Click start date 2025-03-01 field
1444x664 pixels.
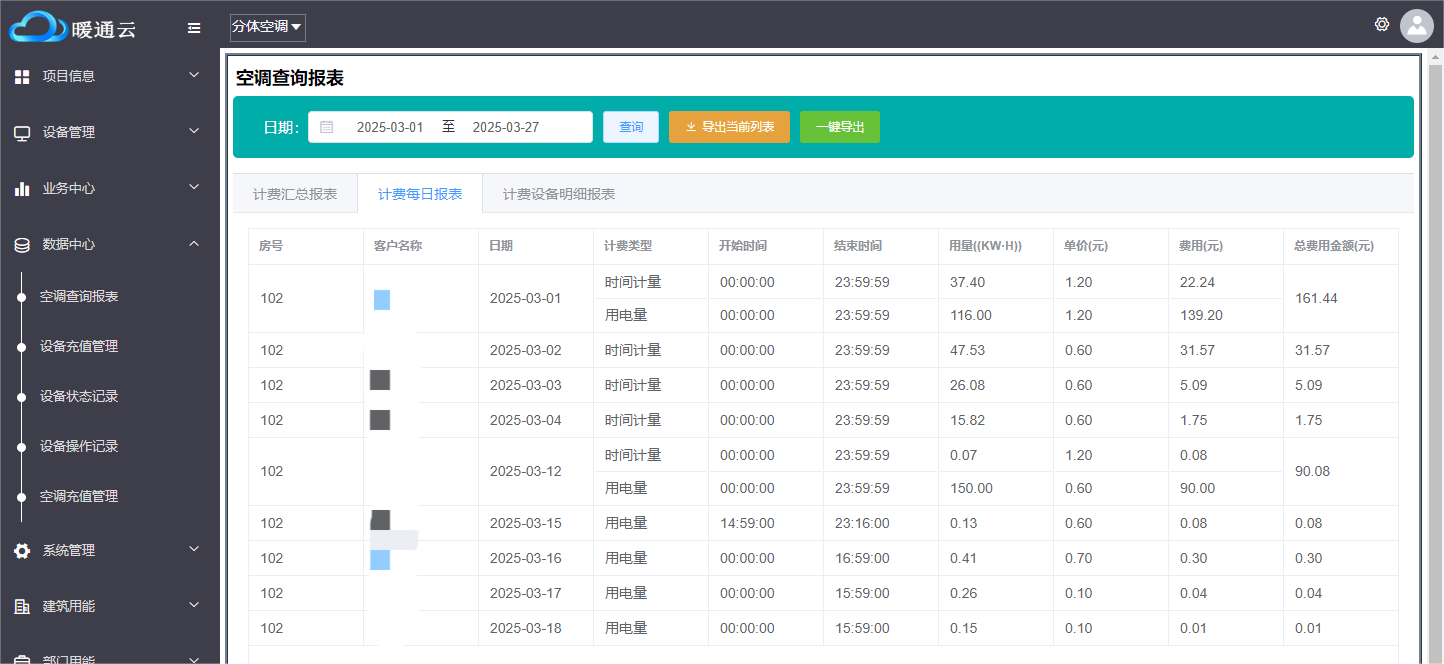coord(390,127)
